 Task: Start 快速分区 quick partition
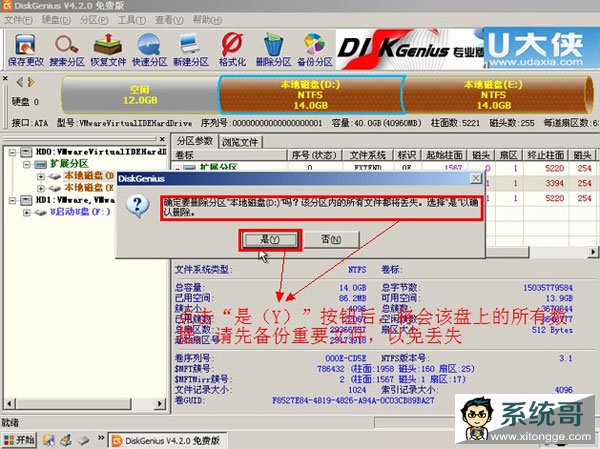pyautogui.click(x=150, y=50)
